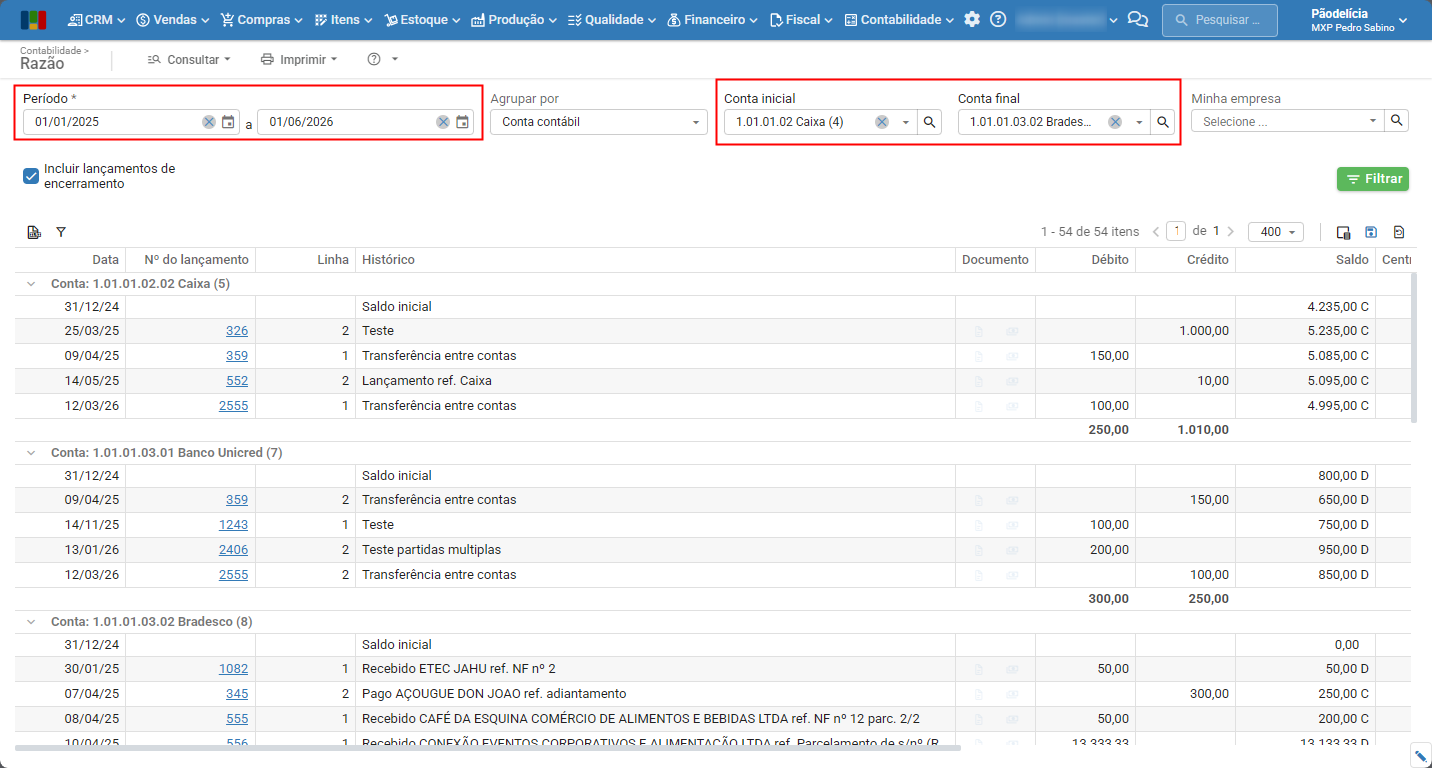Screen dimensions: 1432x768
Task: Open the Agrupar por dropdown
Action: point(599,122)
